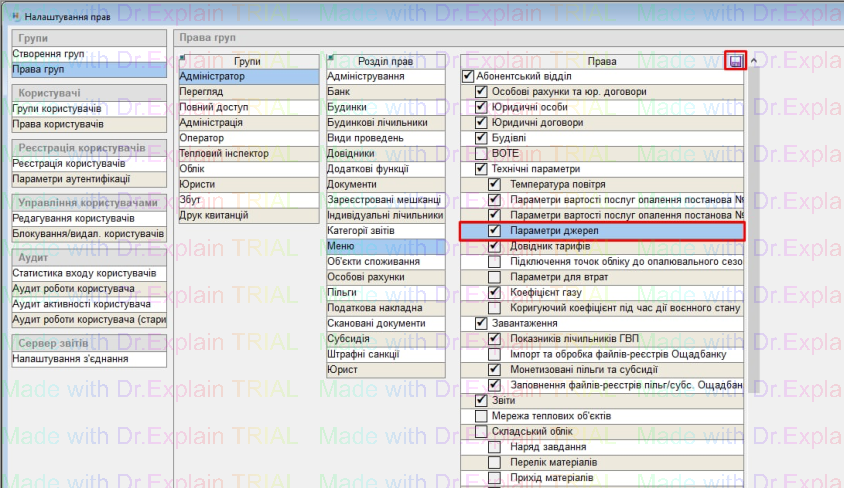Screen dimensions: 844x488
Task: Click the corner marker icon in Групи header
Action: click(182, 57)
